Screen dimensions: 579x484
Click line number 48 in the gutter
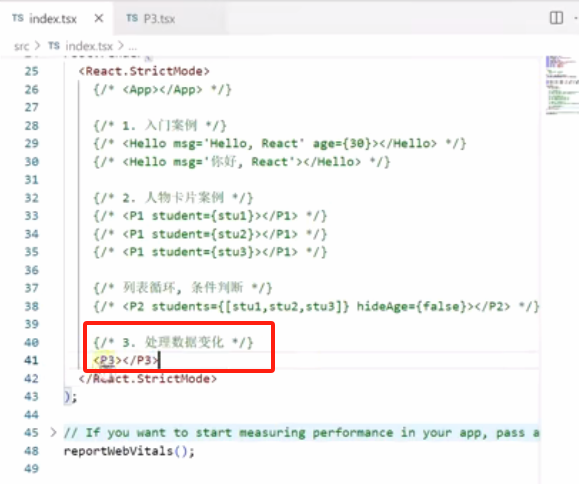pyautogui.click(x=31, y=451)
